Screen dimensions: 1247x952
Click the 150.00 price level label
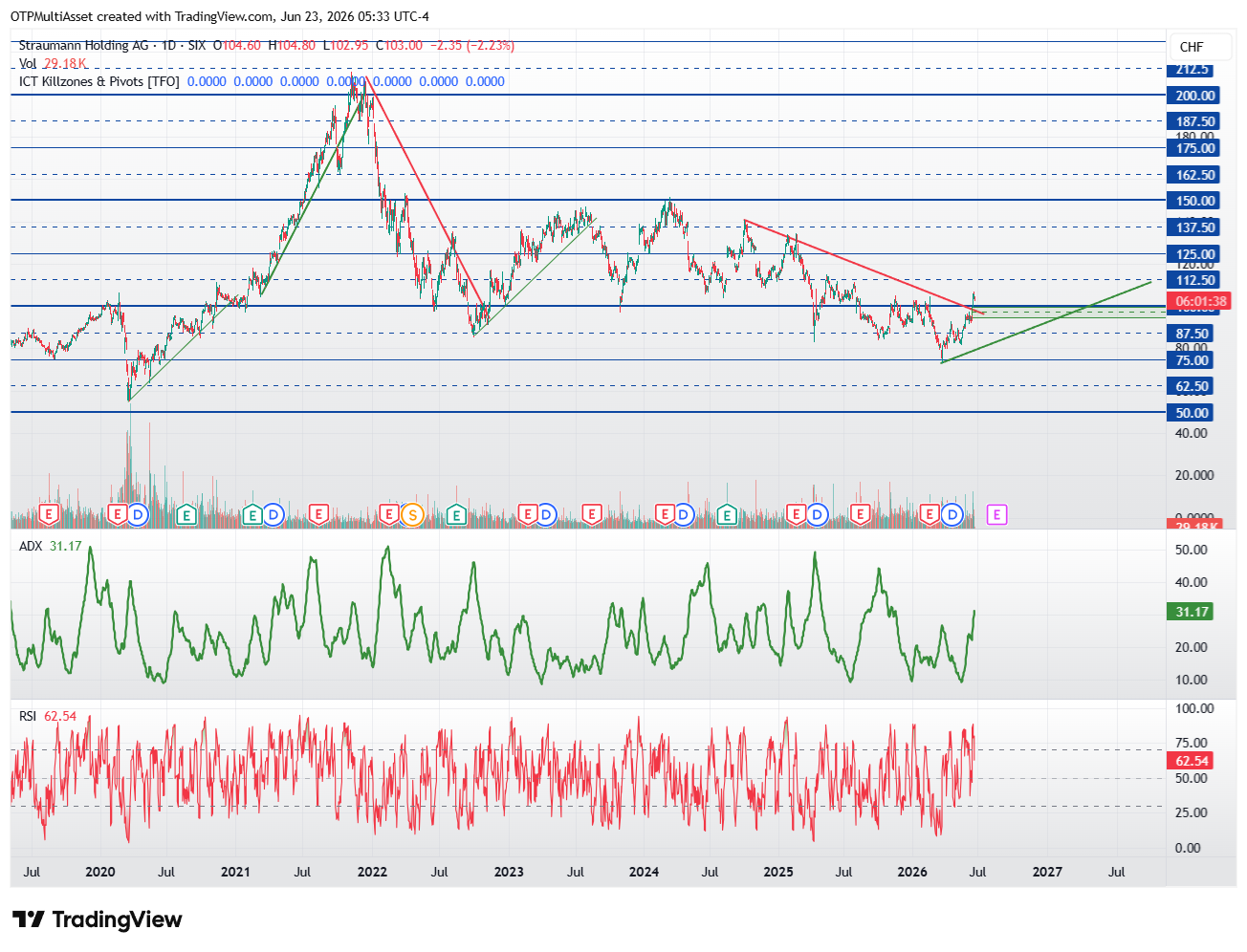(x=1193, y=201)
